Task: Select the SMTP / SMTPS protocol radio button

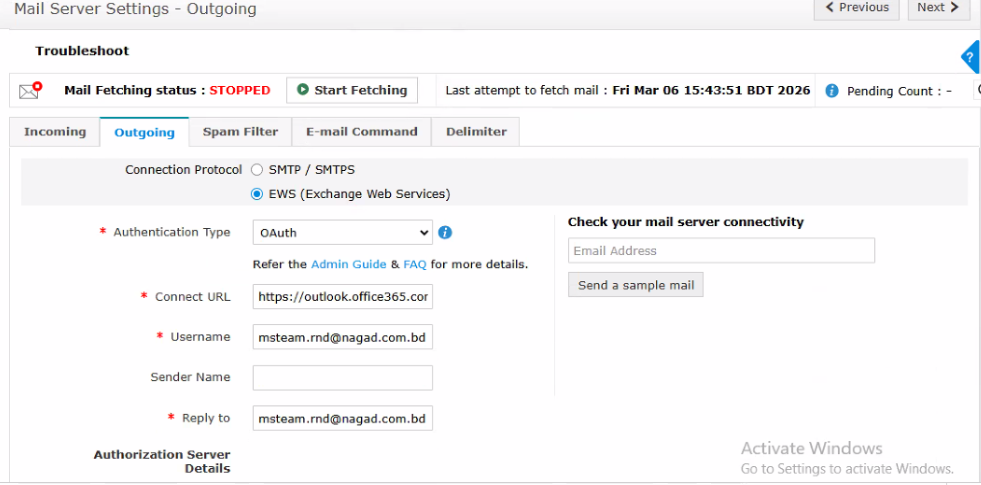Action: pyautogui.click(x=257, y=170)
